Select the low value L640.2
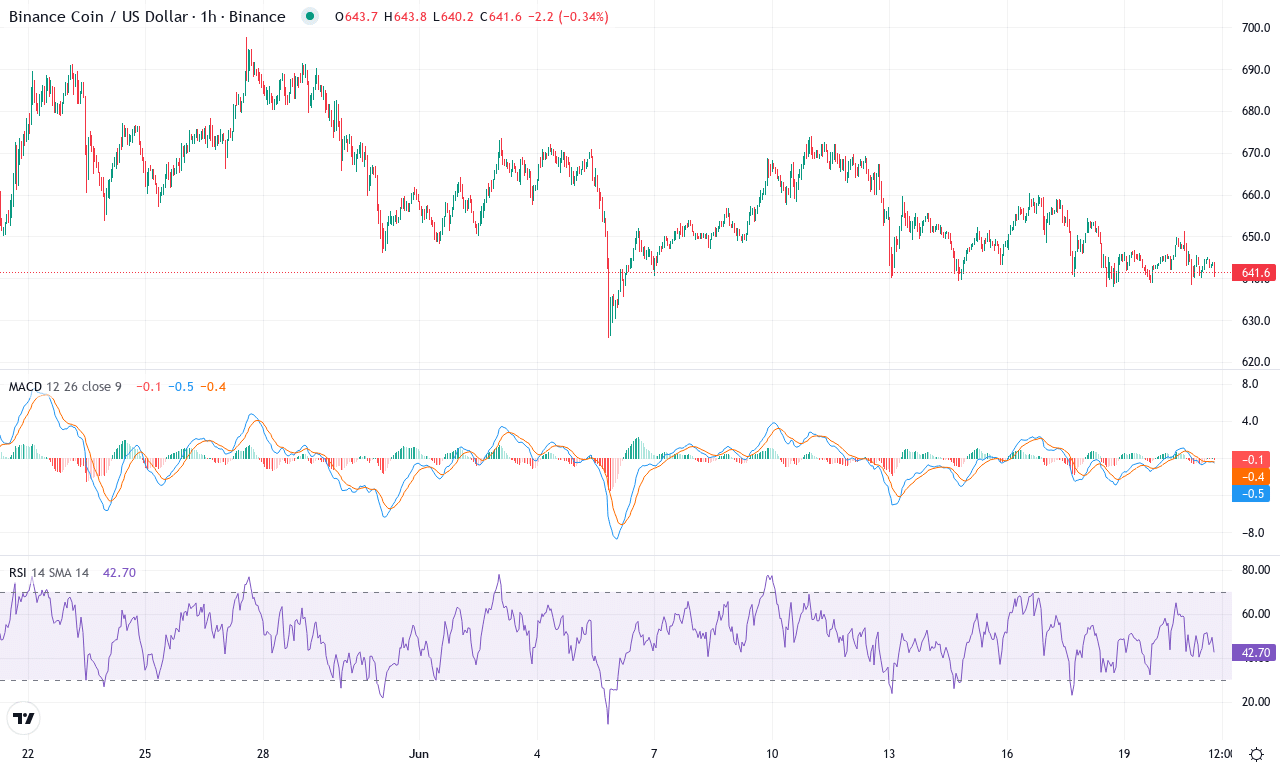 tap(453, 17)
